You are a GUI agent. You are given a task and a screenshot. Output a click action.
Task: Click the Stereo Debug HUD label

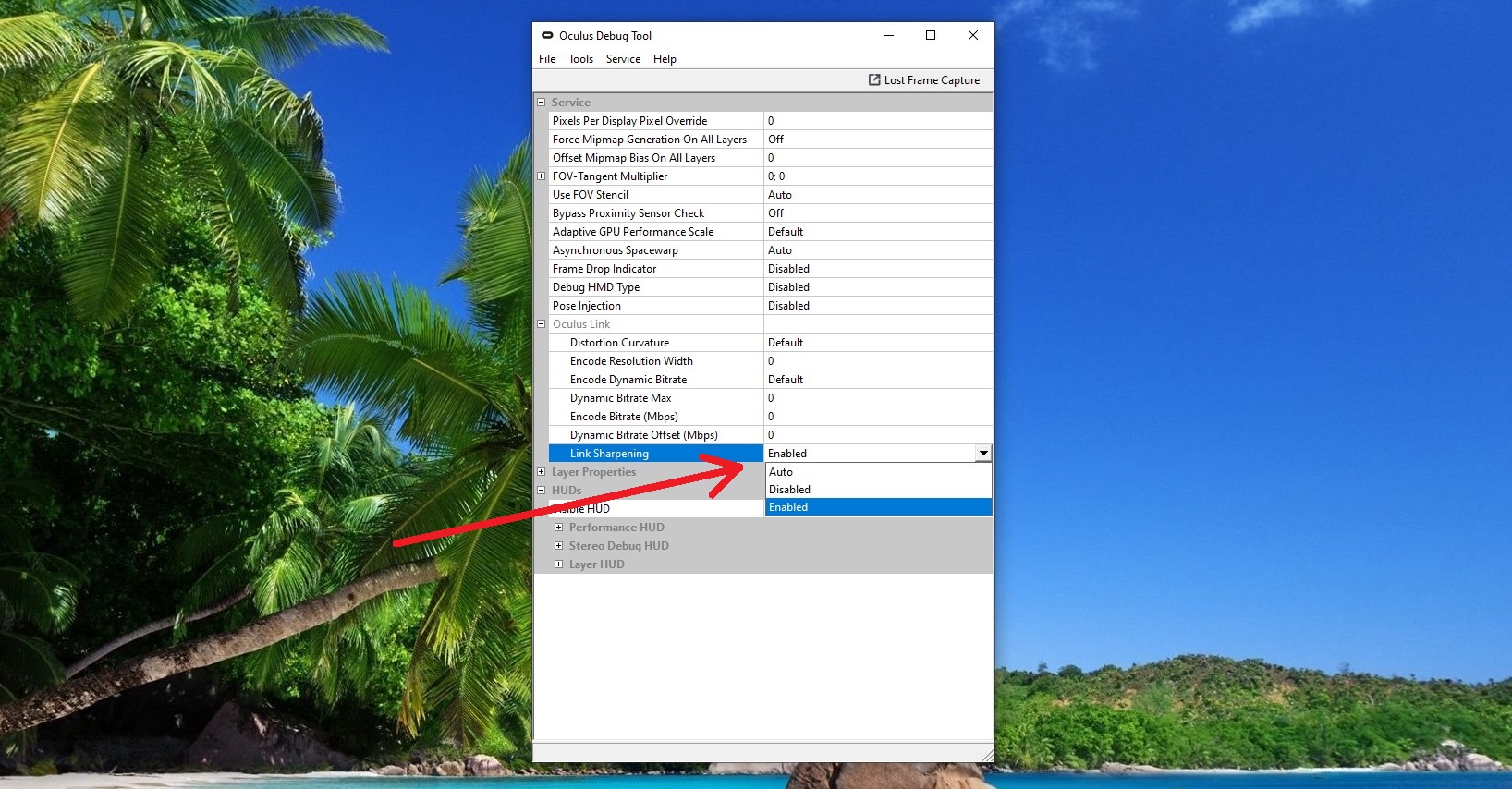click(x=619, y=546)
